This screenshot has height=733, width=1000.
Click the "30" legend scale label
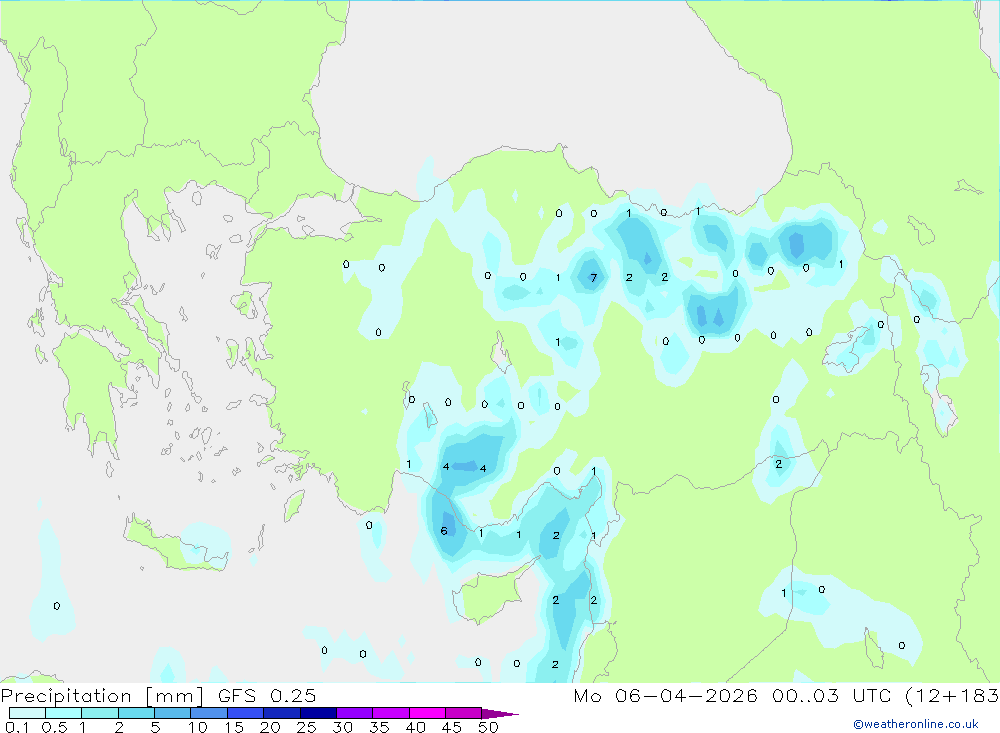(x=342, y=727)
